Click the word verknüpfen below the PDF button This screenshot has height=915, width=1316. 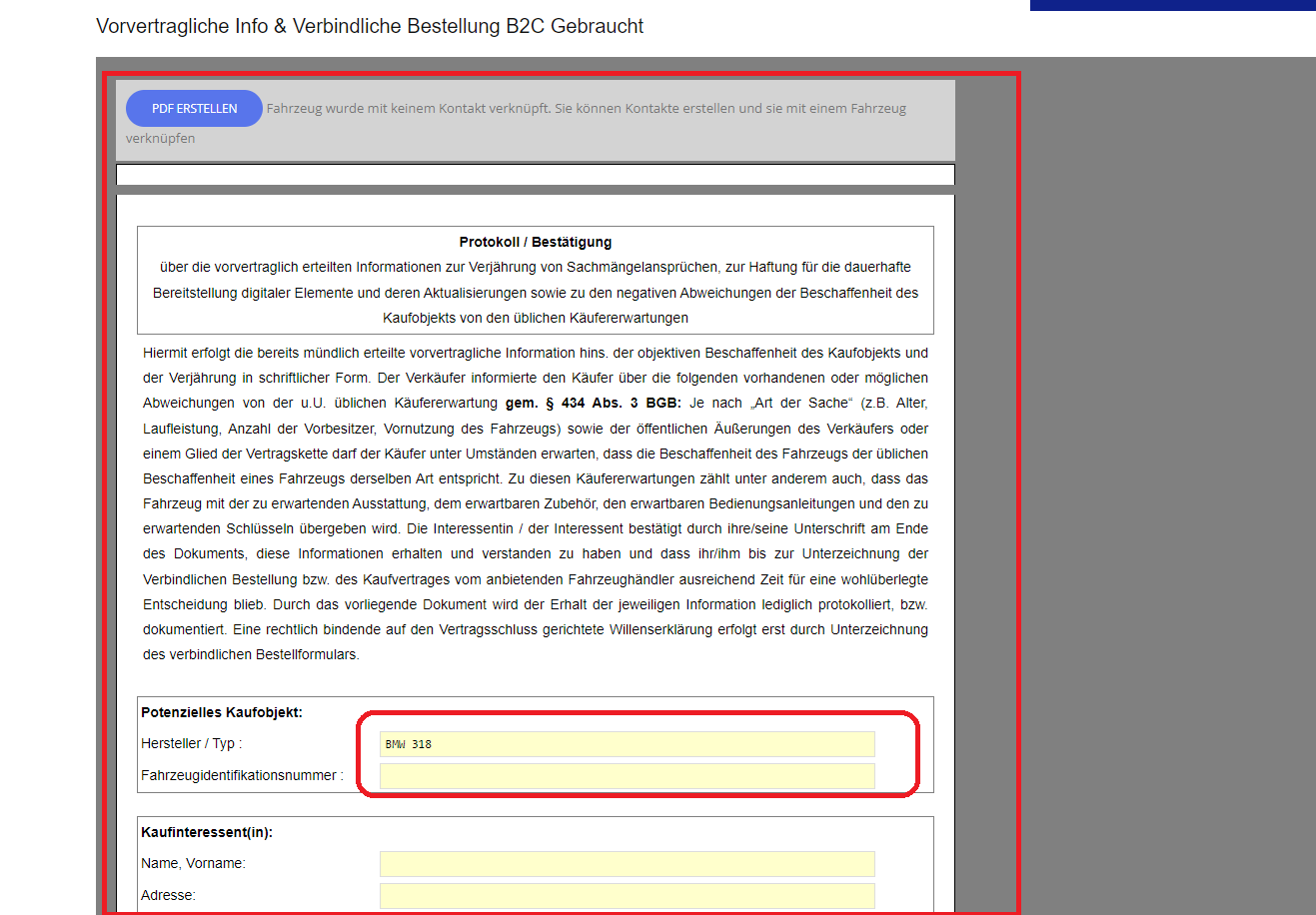pos(161,138)
